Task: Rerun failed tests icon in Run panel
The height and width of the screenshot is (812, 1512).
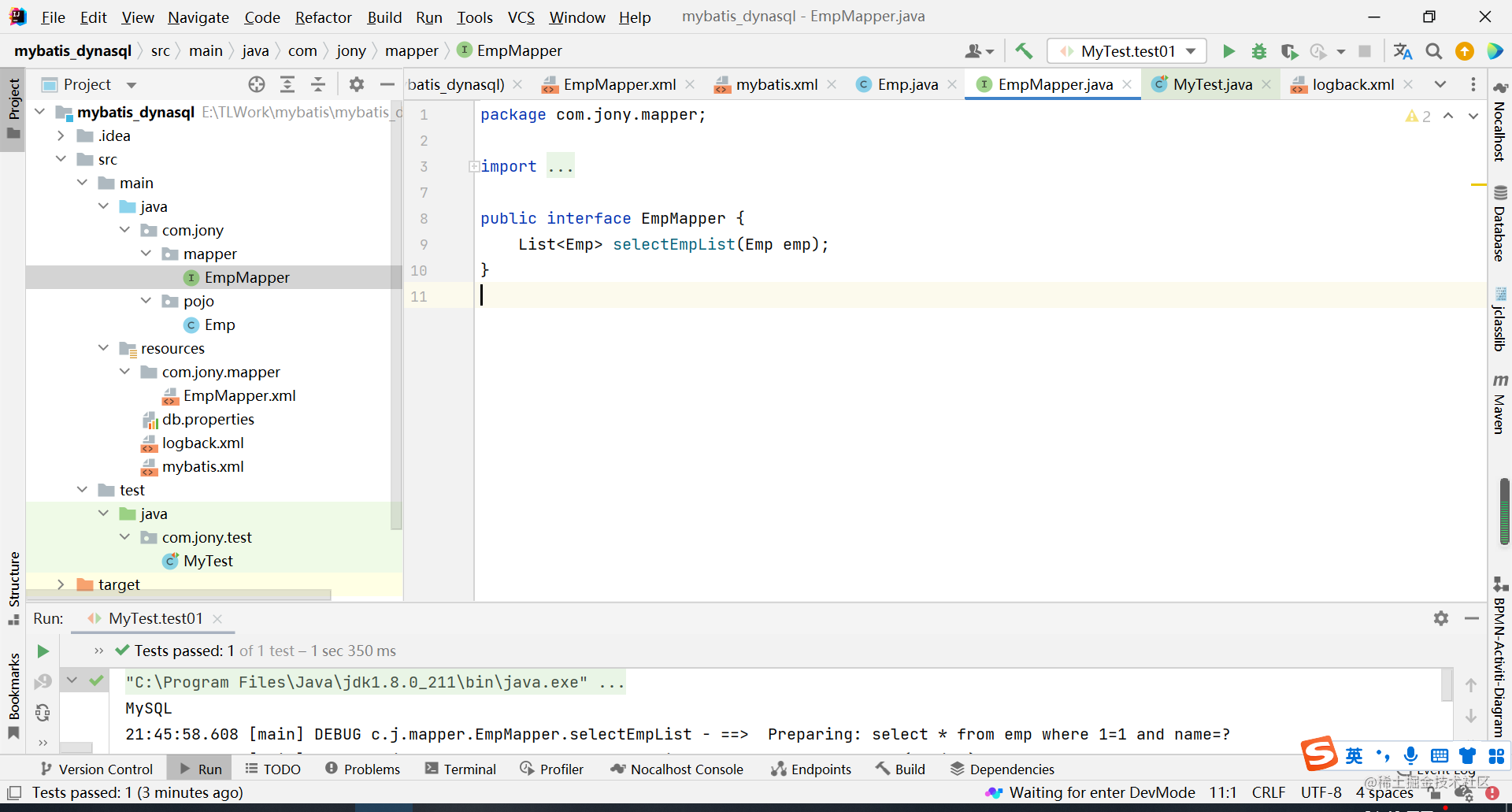Action: (x=43, y=681)
